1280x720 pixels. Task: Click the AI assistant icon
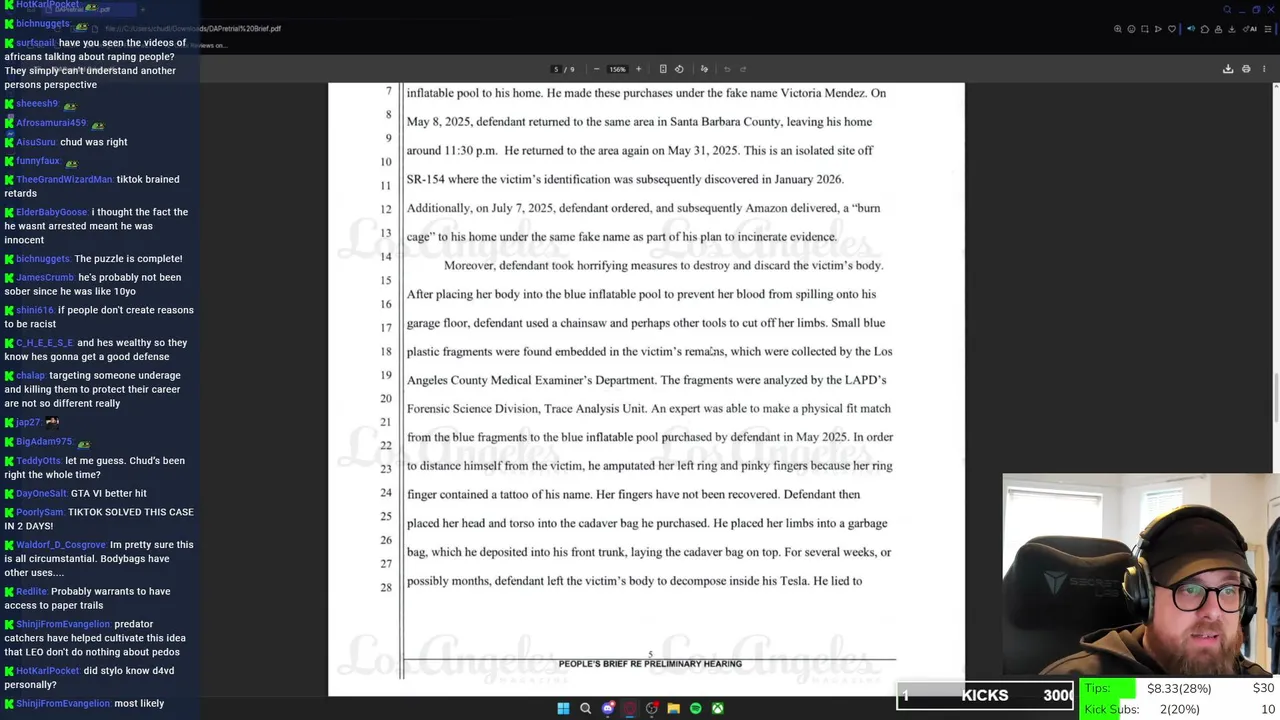[1250, 29]
